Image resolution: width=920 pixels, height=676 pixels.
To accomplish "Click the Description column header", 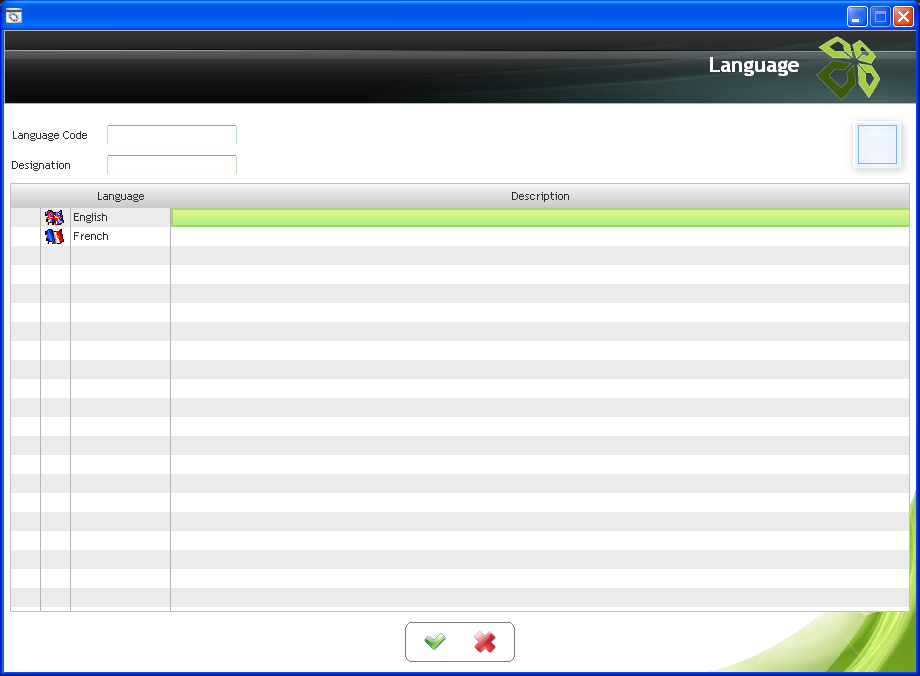I will 540,196.
